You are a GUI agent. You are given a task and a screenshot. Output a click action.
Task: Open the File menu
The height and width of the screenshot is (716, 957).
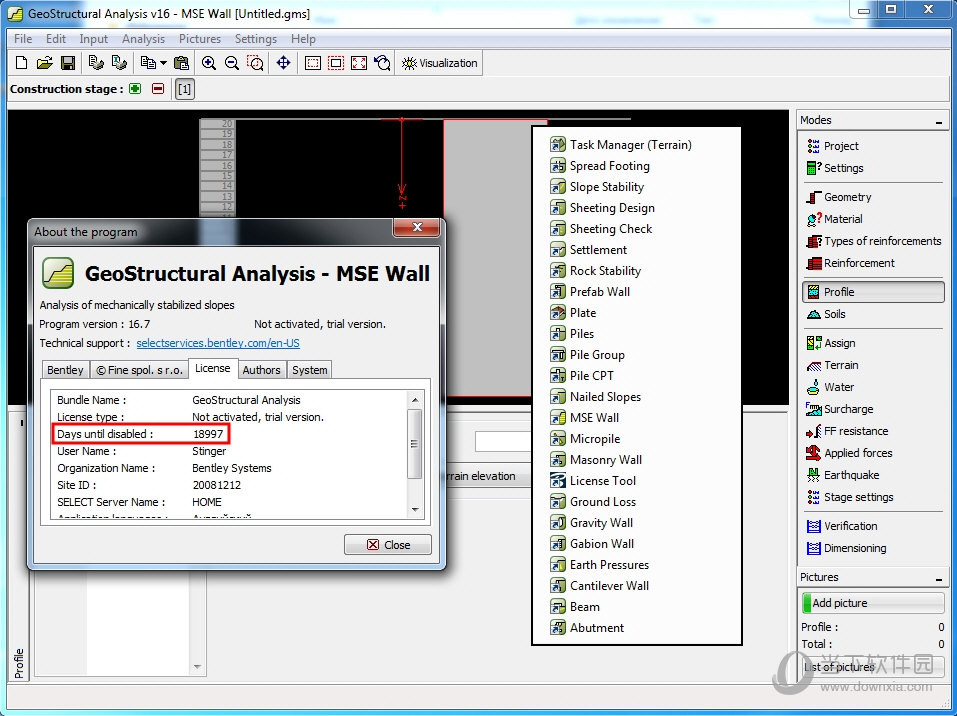click(x=23, y=38)
